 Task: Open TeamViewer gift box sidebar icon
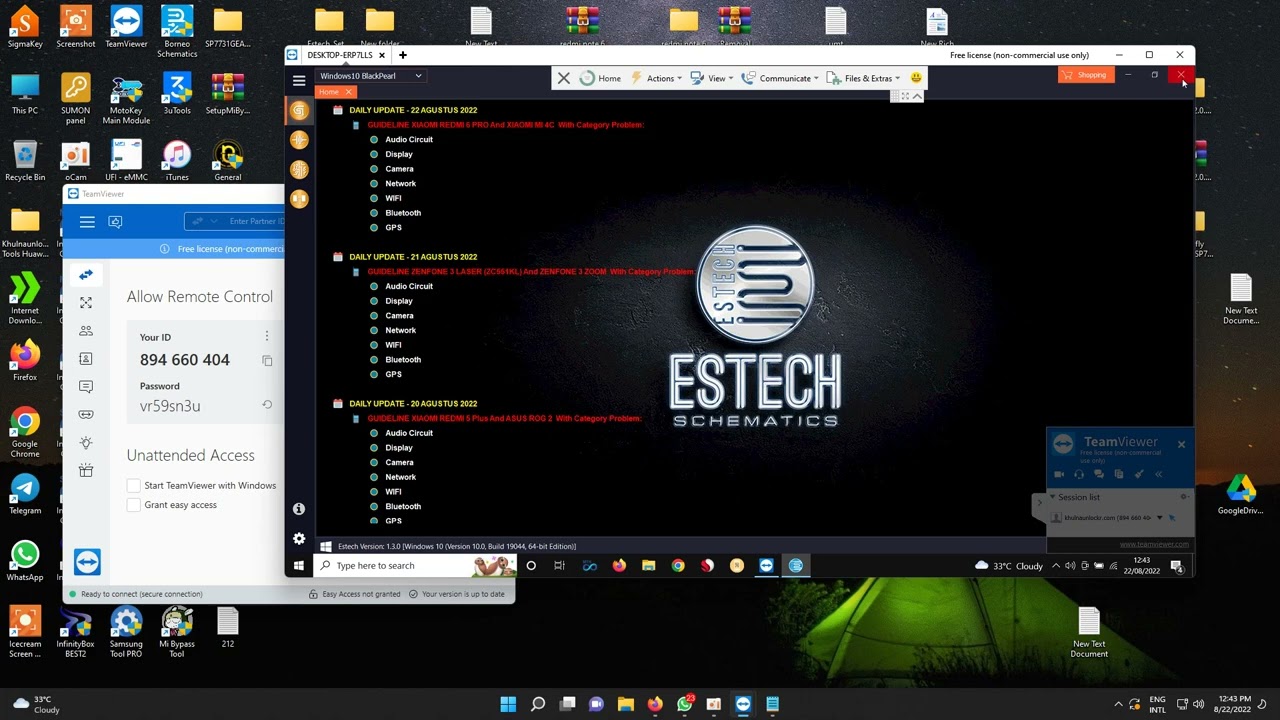(86, 470)
